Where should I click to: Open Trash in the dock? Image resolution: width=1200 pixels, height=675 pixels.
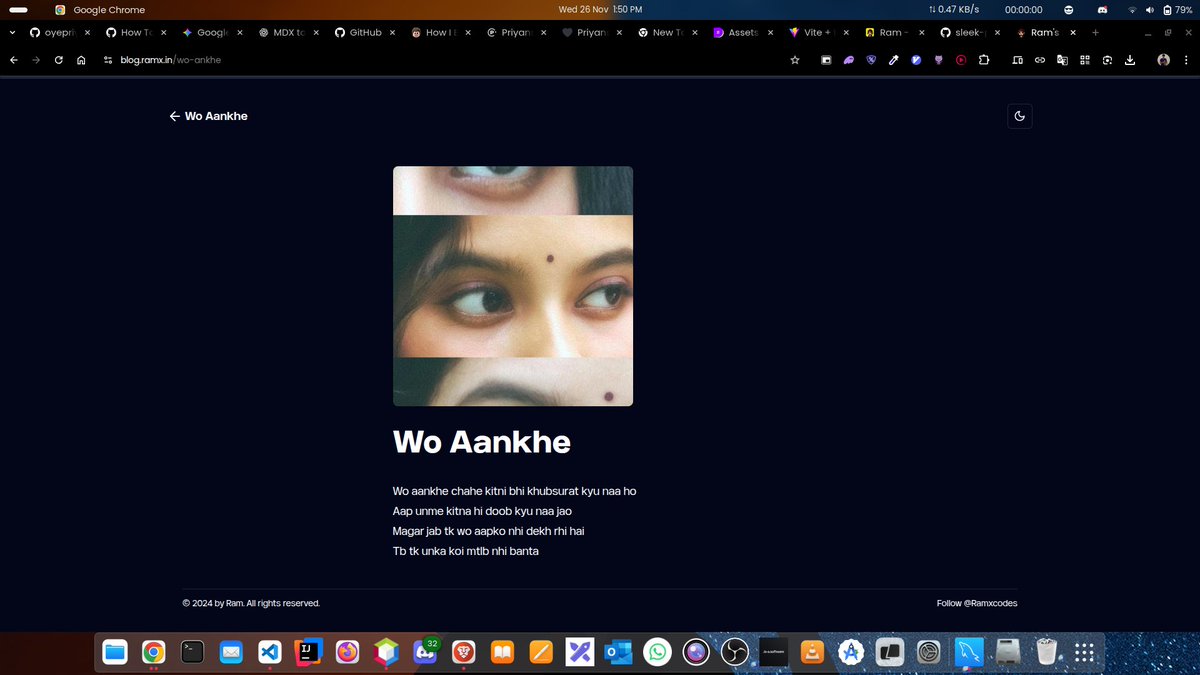1046,653
